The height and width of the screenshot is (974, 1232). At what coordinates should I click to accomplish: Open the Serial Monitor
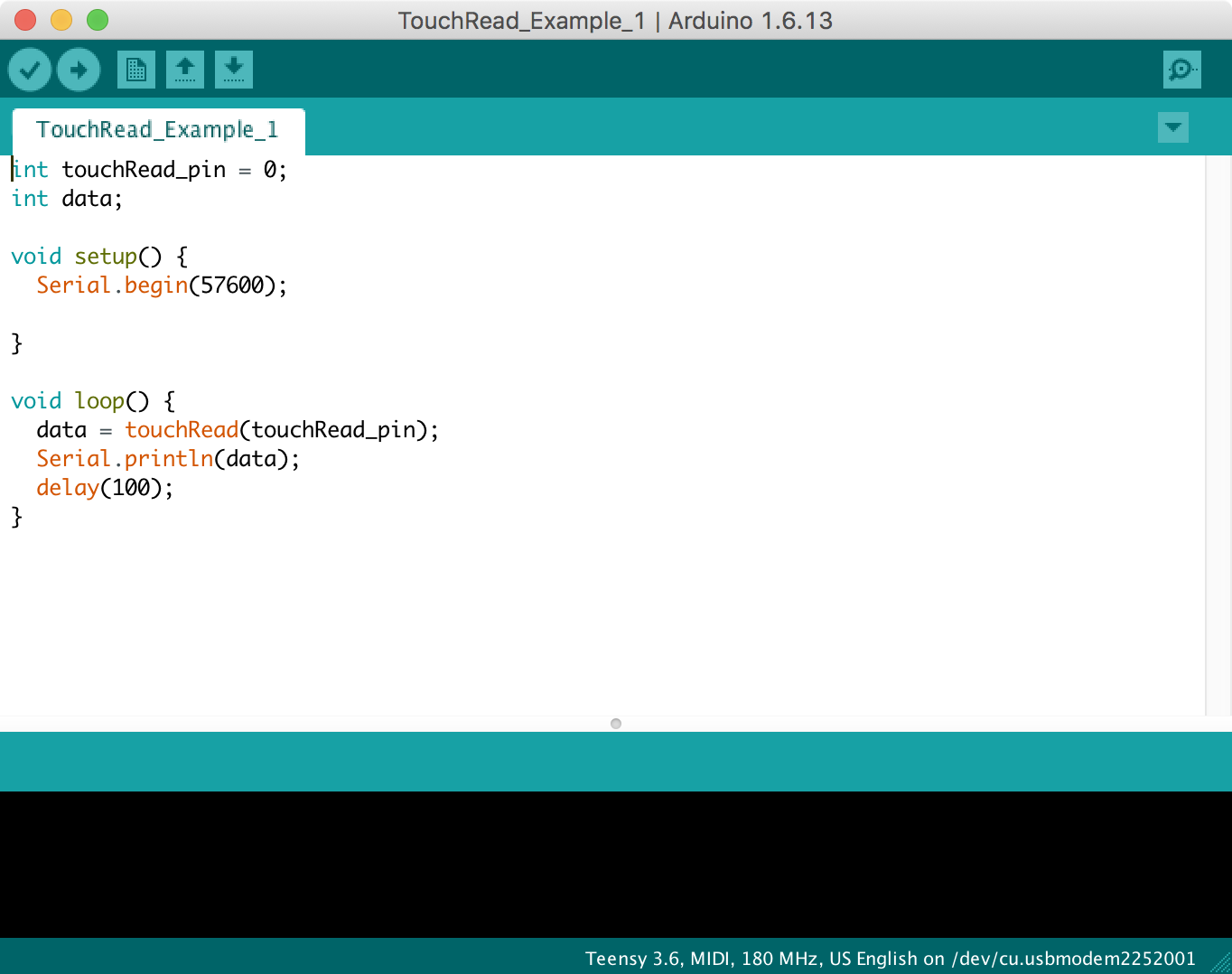[1181, 69]
